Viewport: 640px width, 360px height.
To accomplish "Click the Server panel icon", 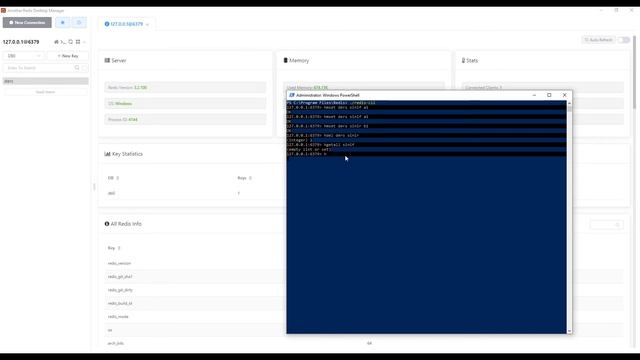I will tap(107, 60).
